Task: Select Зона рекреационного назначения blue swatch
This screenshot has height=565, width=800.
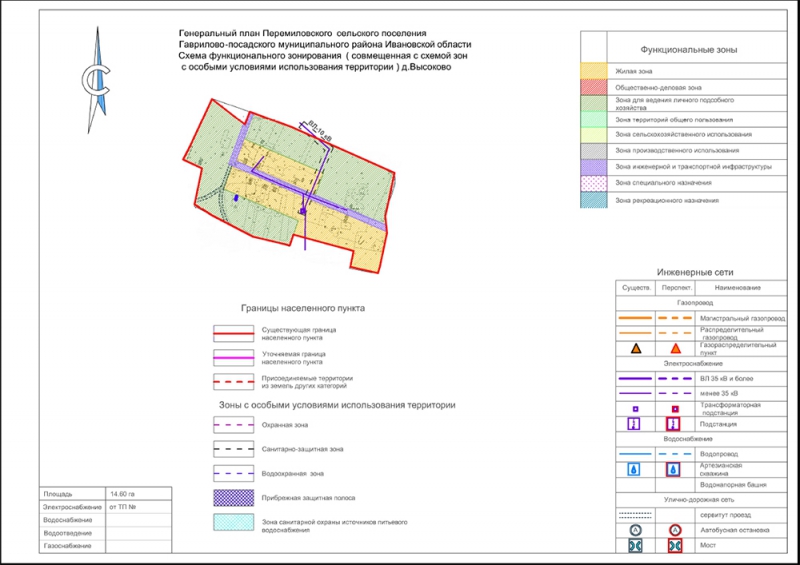Action: [594, 200]
